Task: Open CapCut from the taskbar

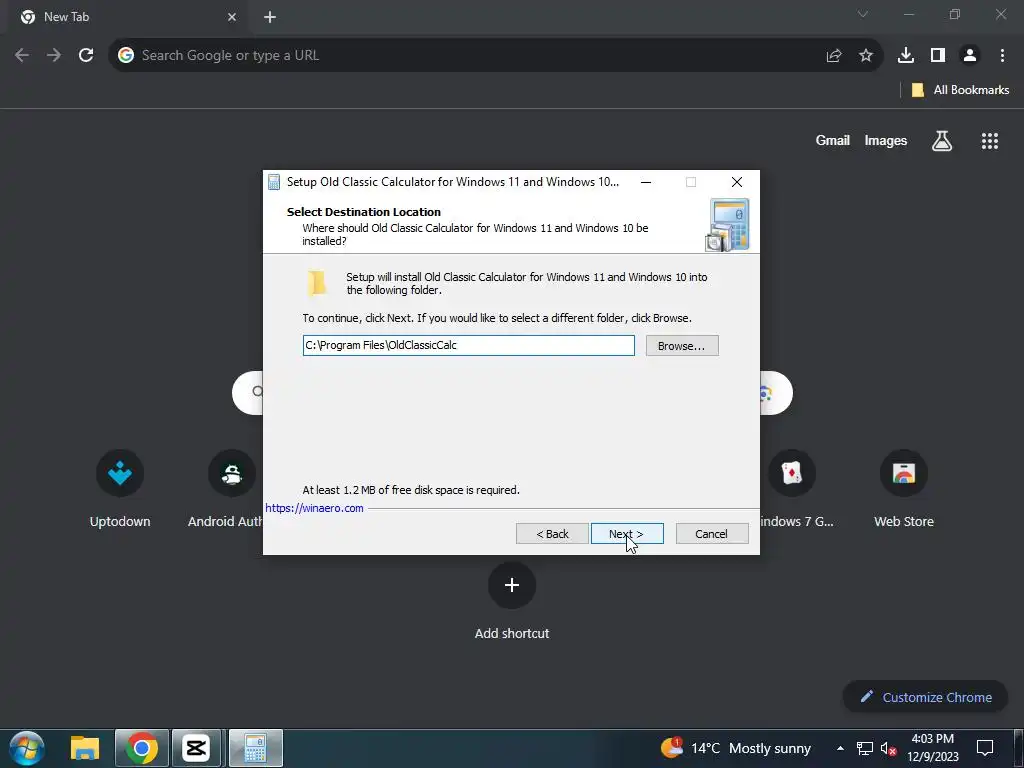Action: click(x=196, y=748)
